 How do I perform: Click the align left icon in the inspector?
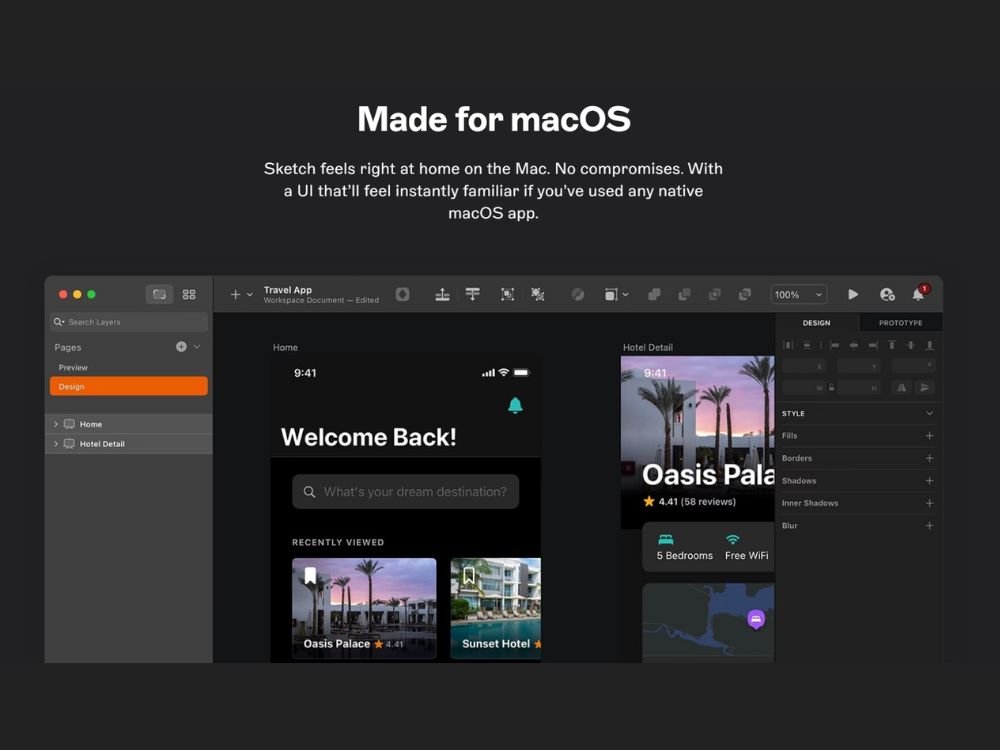coord(835,345)
